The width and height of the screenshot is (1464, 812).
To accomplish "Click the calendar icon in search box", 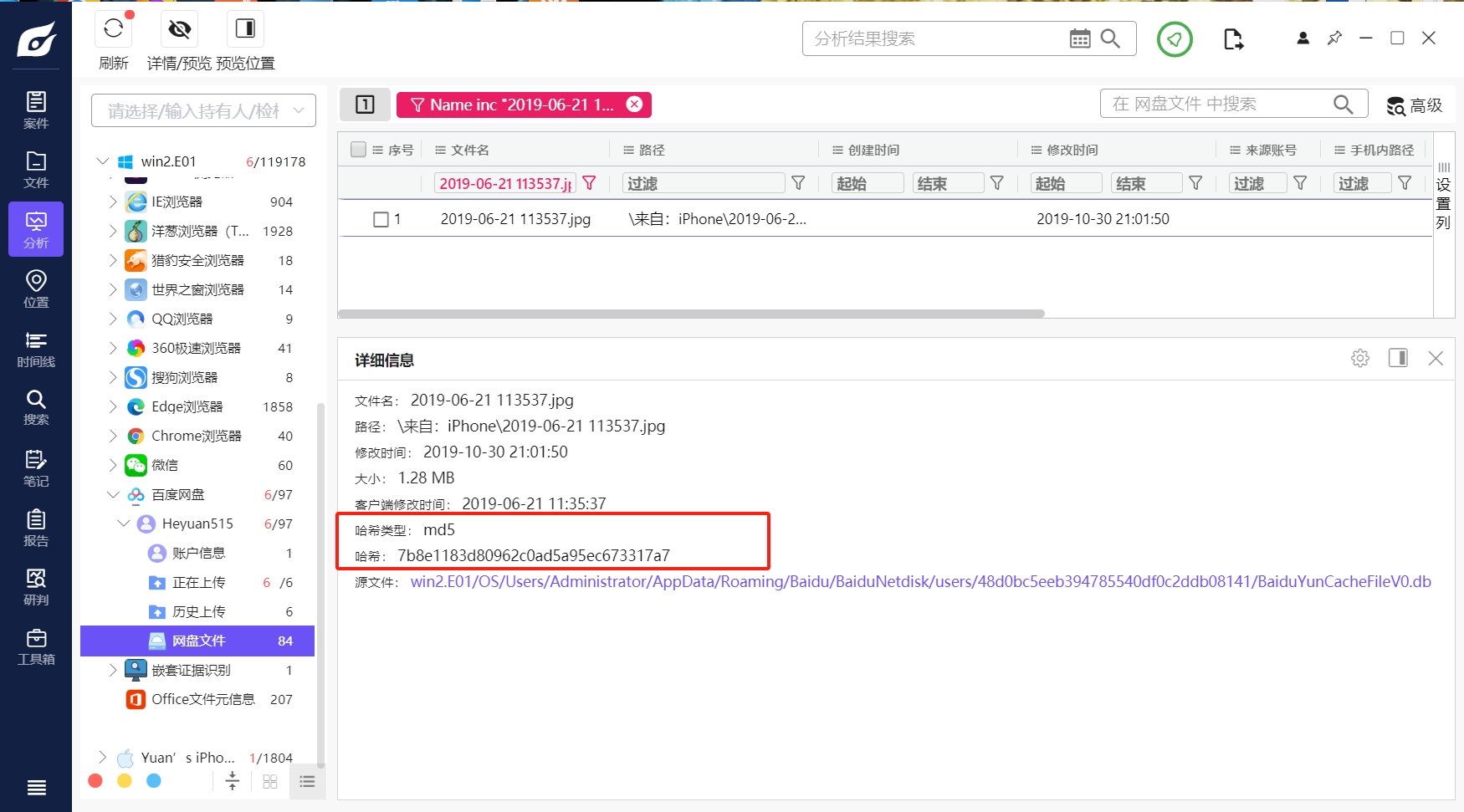I will coord(1080,38).
